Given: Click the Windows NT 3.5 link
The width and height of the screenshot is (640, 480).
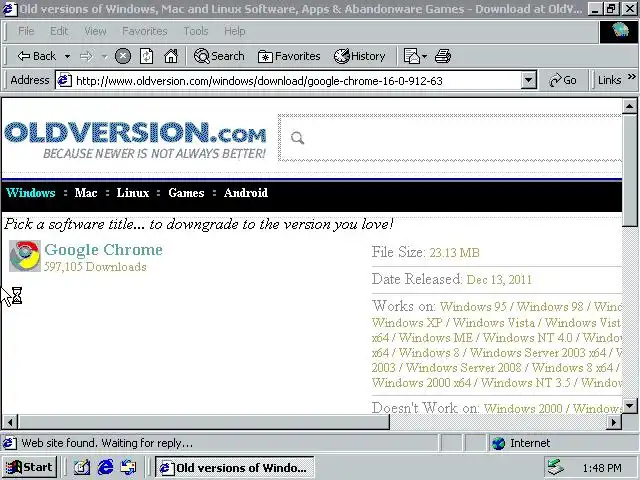Looking at the screenshot, I should pos(526,383).
